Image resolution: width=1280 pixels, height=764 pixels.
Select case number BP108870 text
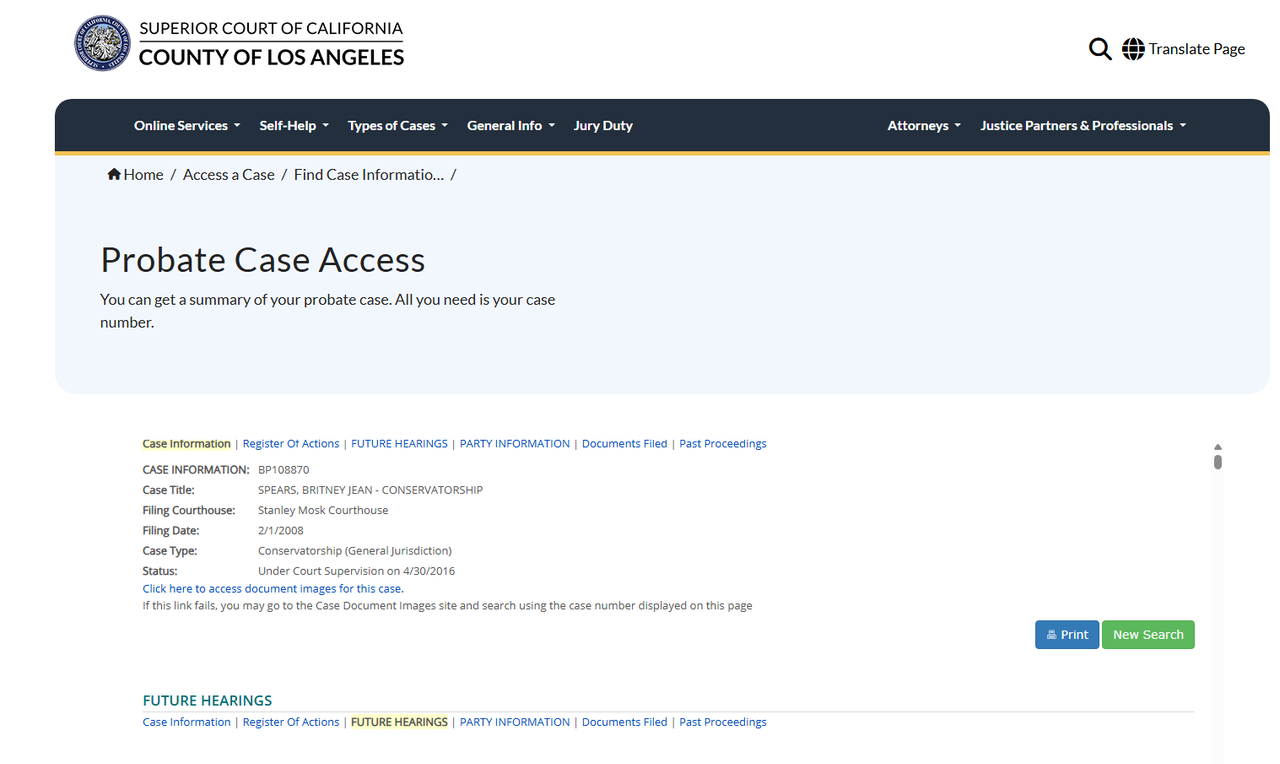pyautogui.click(x=284, y=470)
